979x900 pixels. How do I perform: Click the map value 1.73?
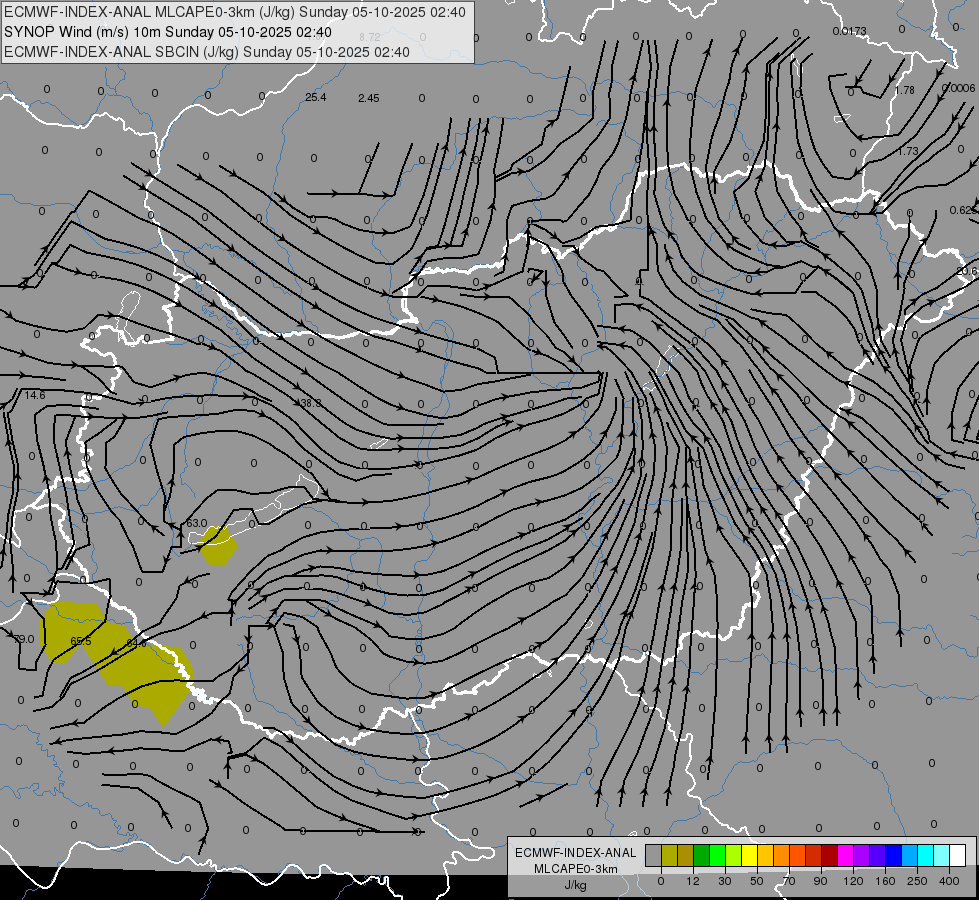[908, 151]
